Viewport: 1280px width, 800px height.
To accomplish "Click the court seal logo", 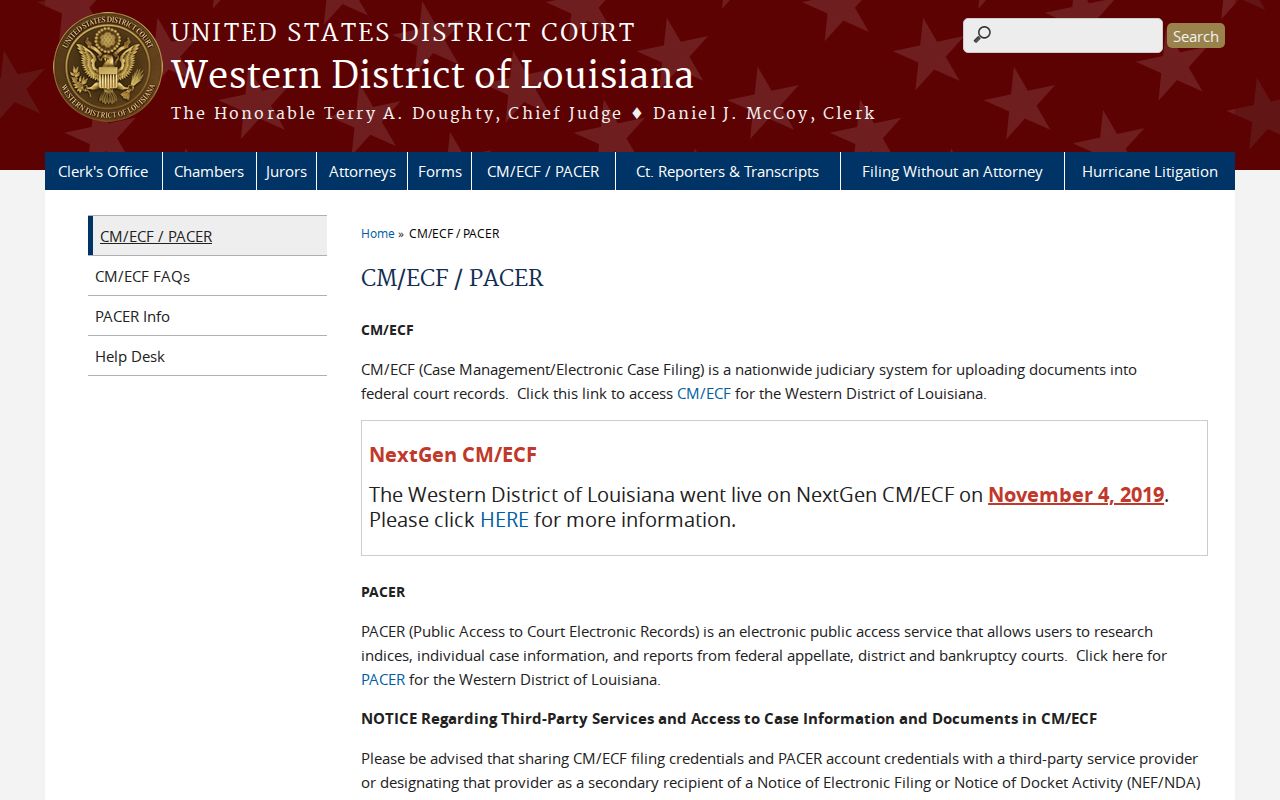I will (108, 68).
